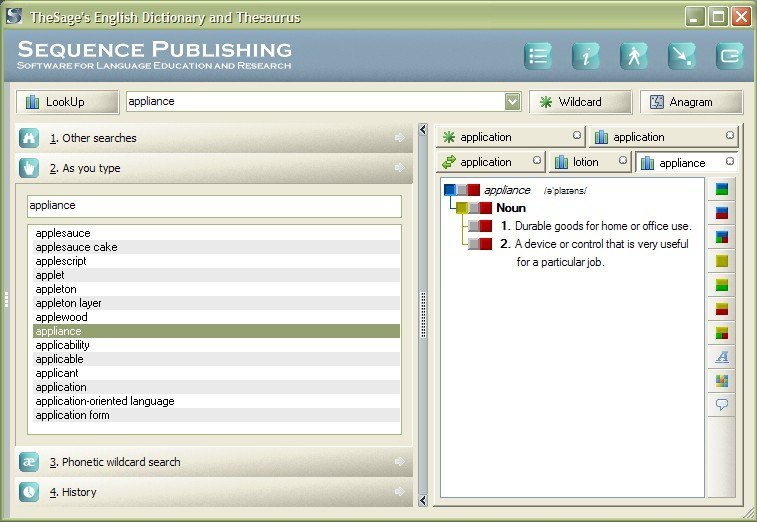757x522 pixels.
Task: Close the wildcard application tab
Action: (x=577, y=135)
